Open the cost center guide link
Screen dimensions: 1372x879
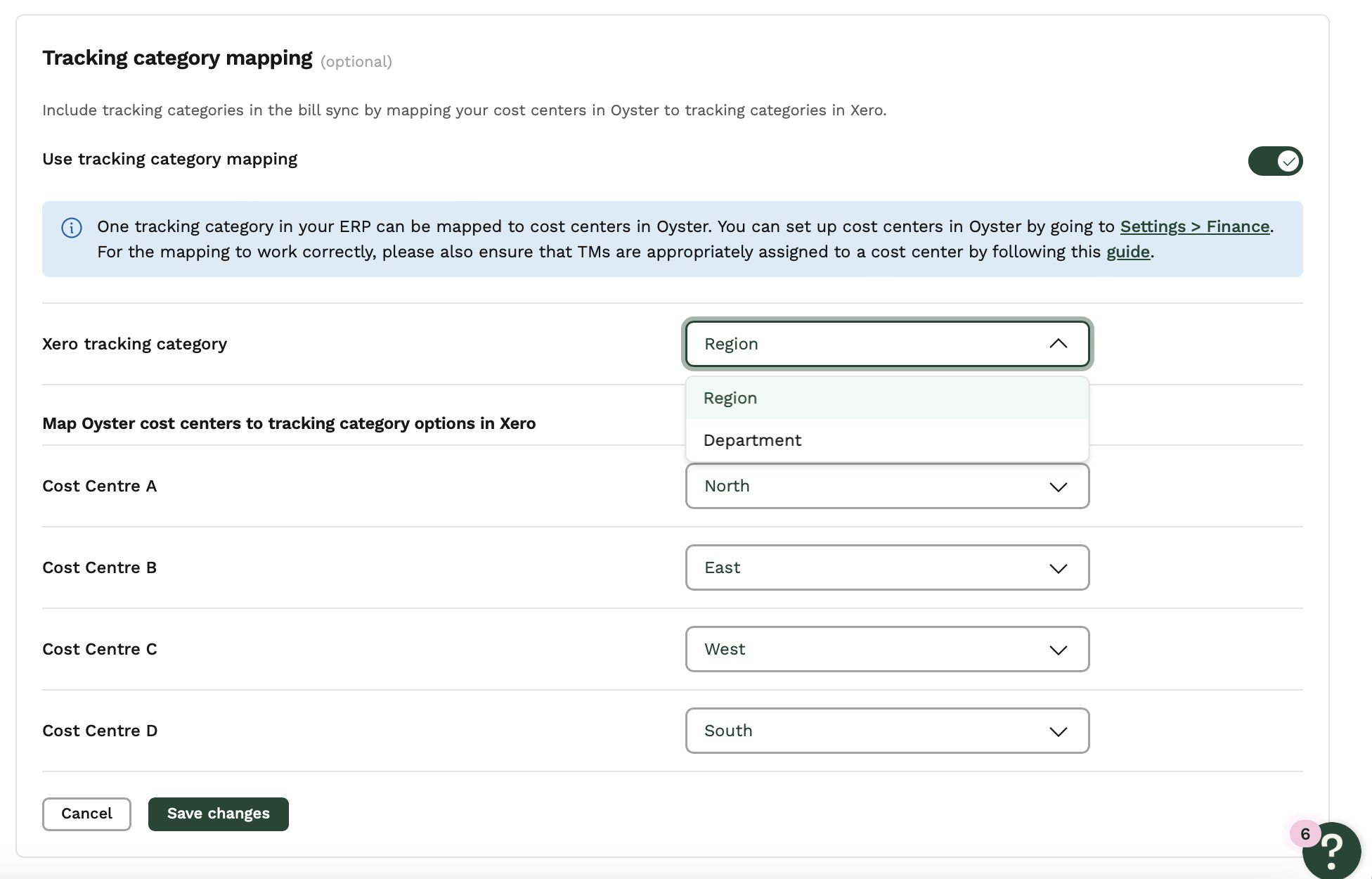click(1128, 252)
